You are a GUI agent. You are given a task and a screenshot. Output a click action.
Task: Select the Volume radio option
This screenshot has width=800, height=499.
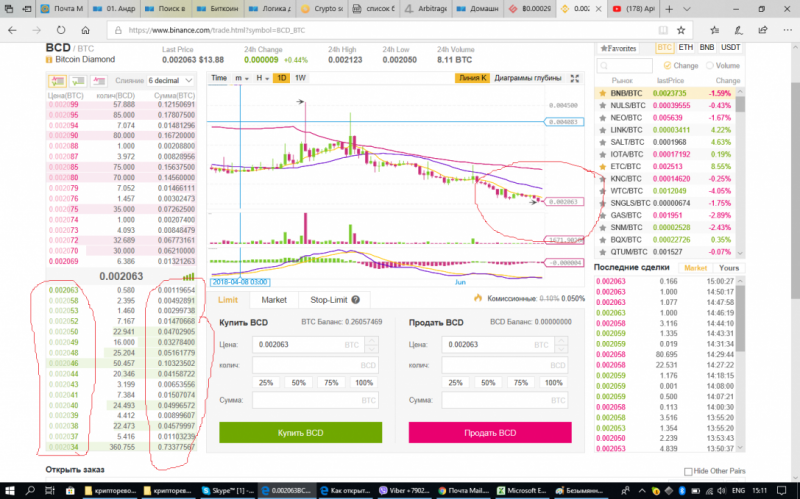click(709, 65)
